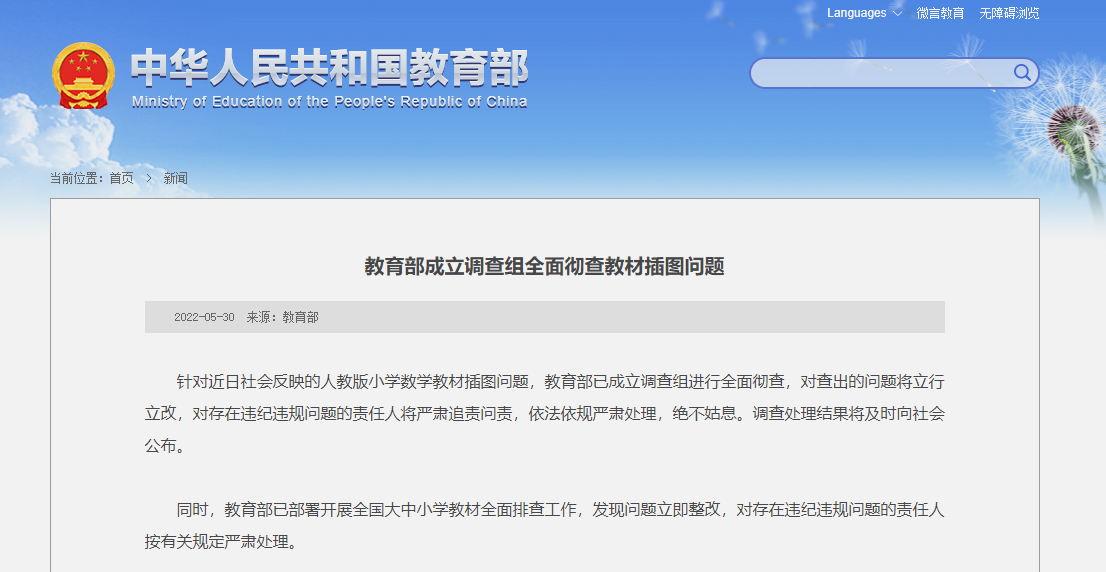The height and width of the screenshot is (572, 1106).
Task: Go to 首页 in breadcrumb
Action: tap(121, 178)
